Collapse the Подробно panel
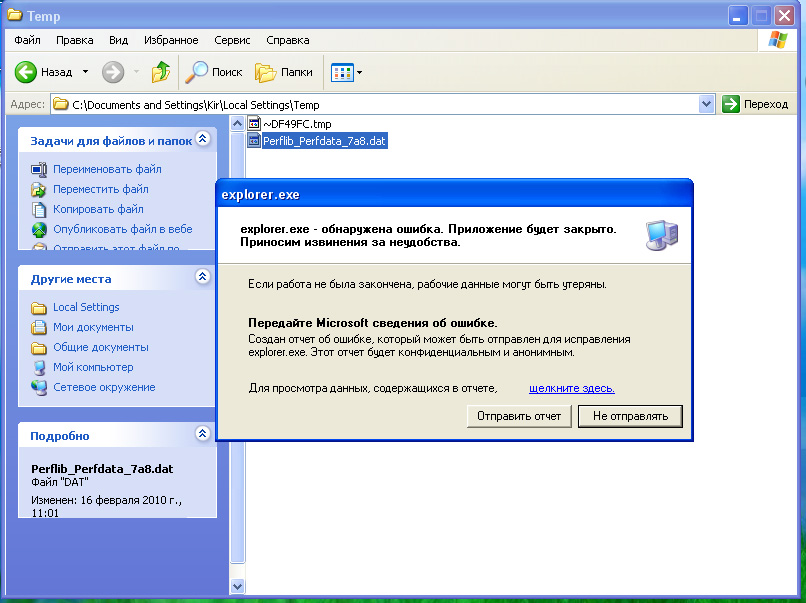The height and width of the screenshot is (603, 806). click(x=203, y=433)
